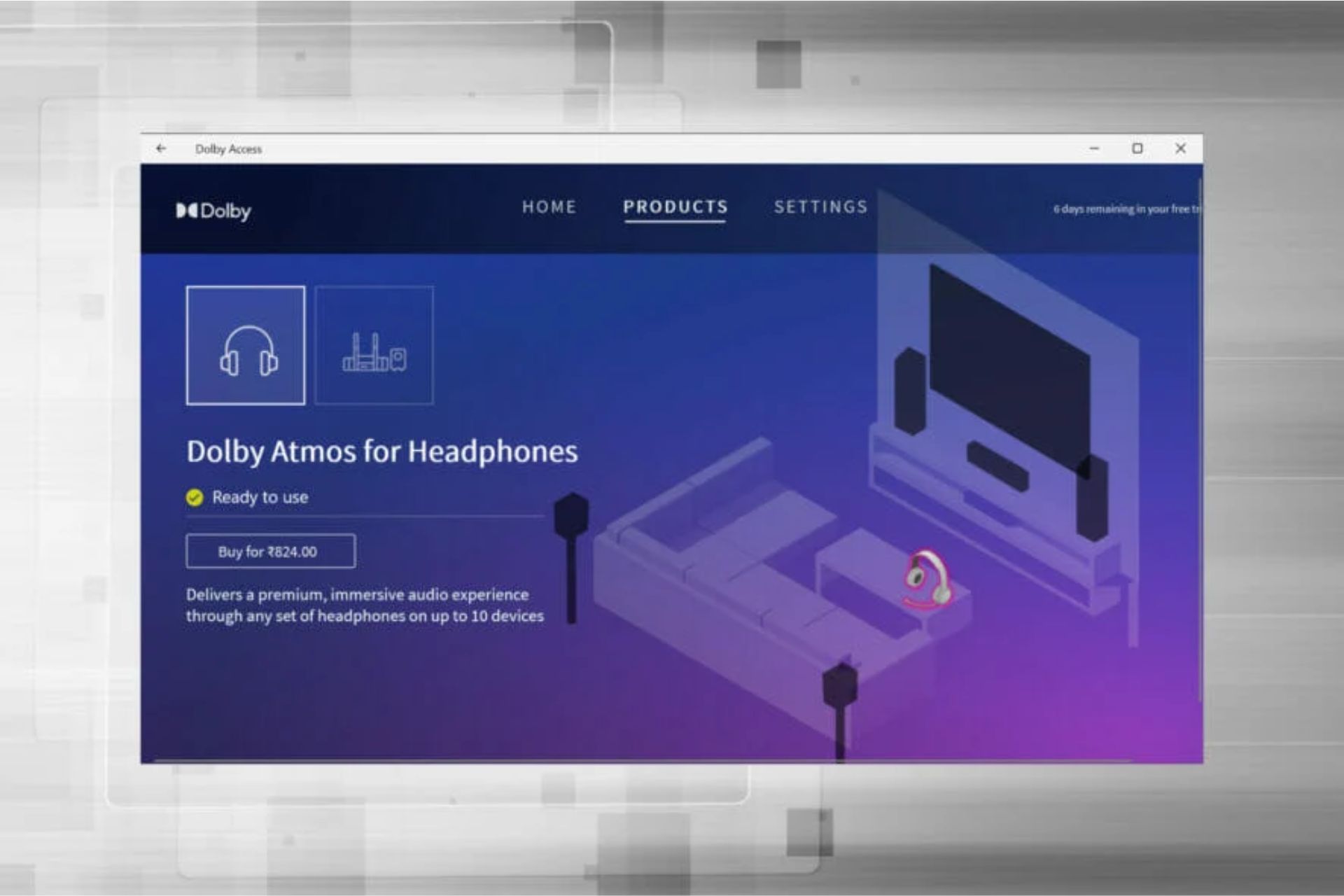Click the Dolby logo
Image resolution: width=1344 pixels, height=896 pixels.
click(x=213, y=211)
